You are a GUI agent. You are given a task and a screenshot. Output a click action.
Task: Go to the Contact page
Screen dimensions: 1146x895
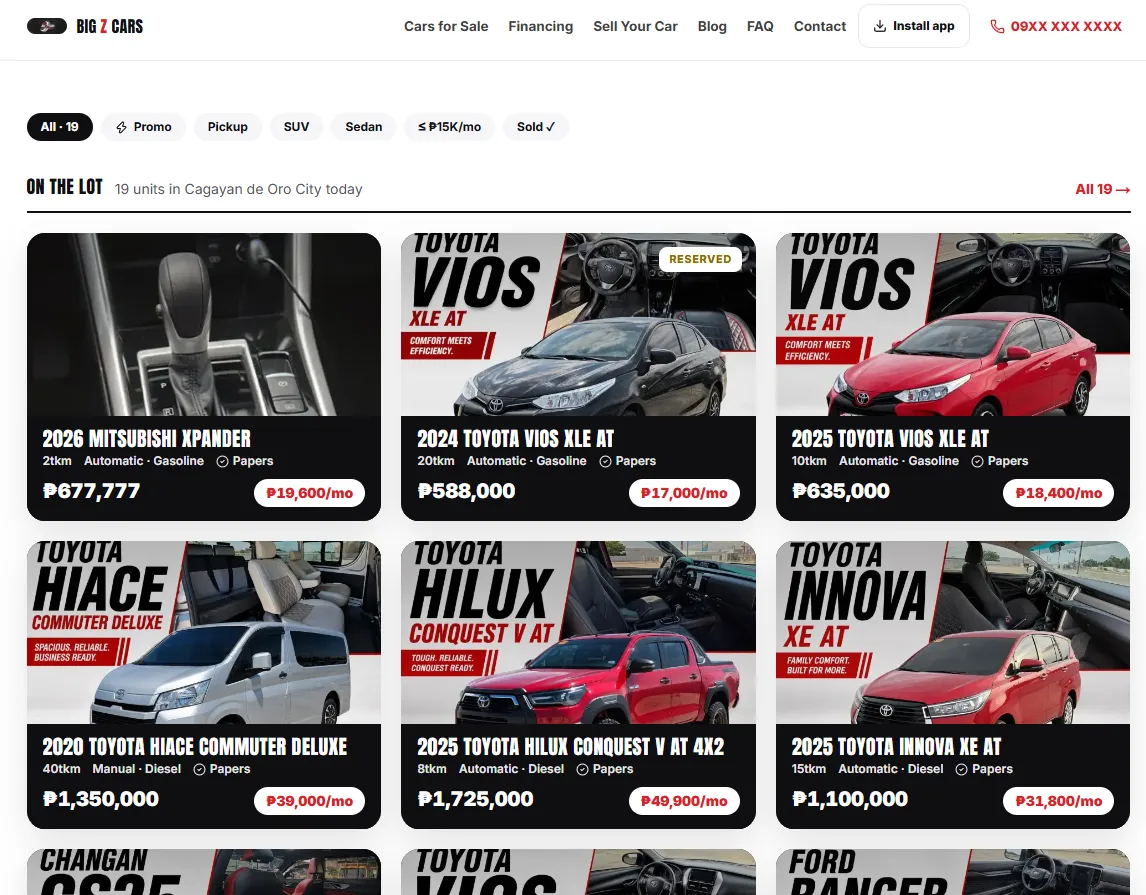click(820, 26)
